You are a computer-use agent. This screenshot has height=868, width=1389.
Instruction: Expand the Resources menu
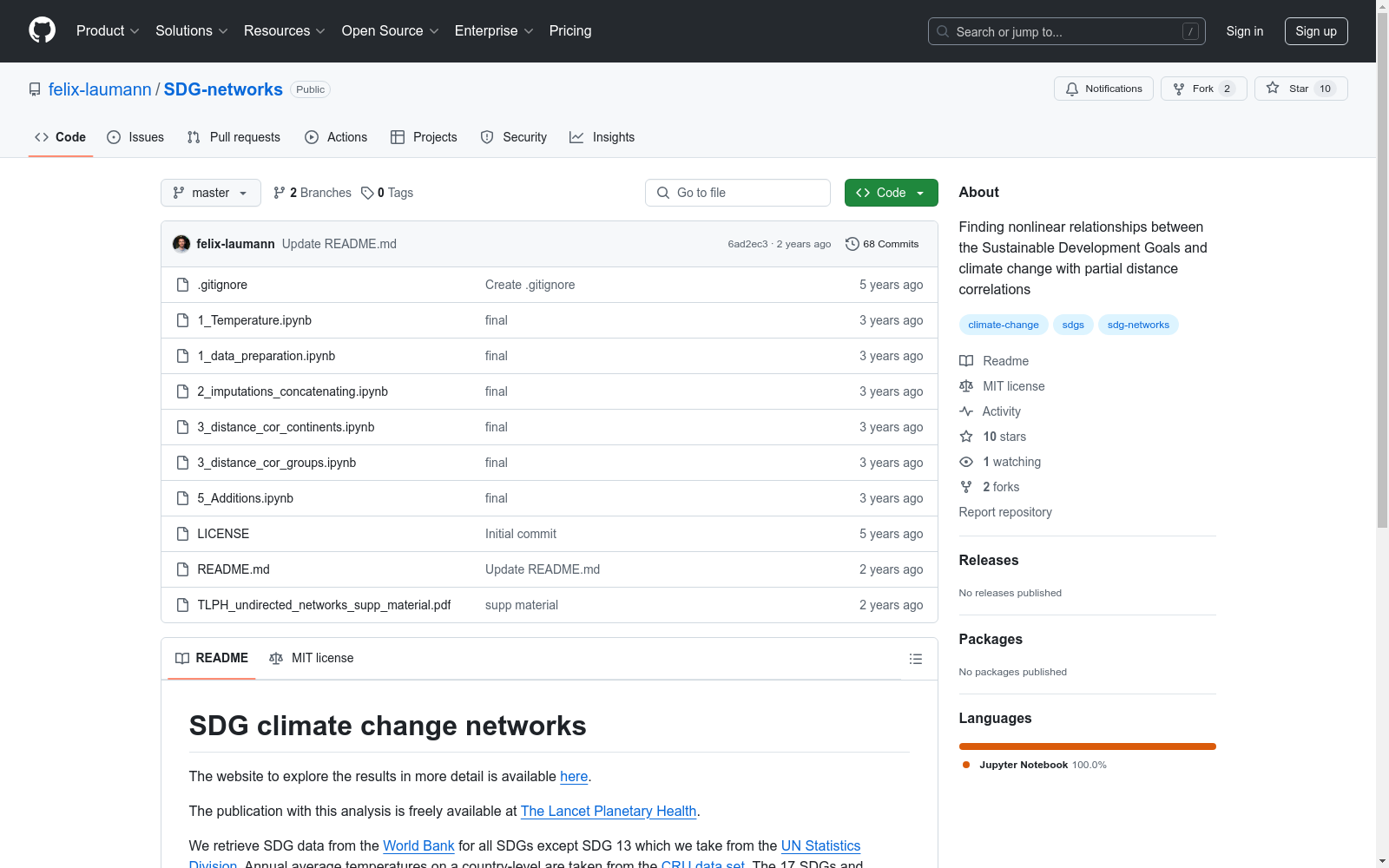pos(284,31)
